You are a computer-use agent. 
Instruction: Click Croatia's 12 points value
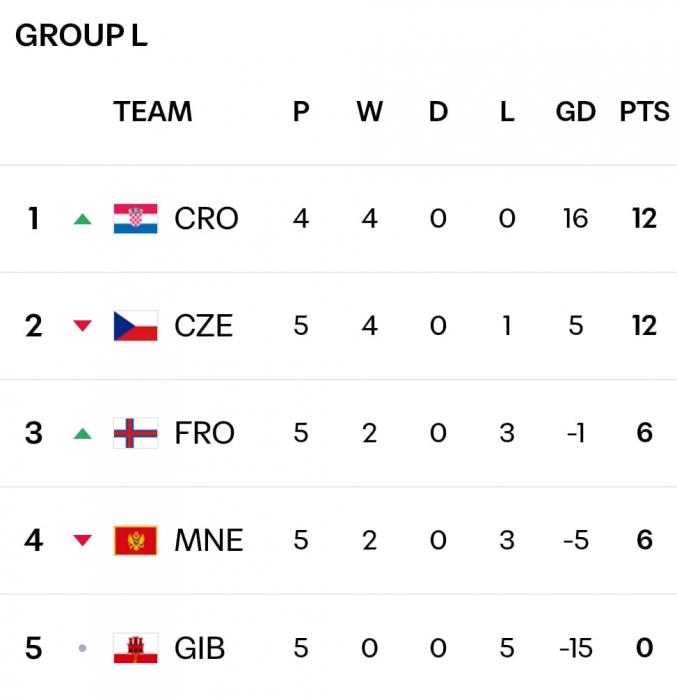tap(644, 218)
